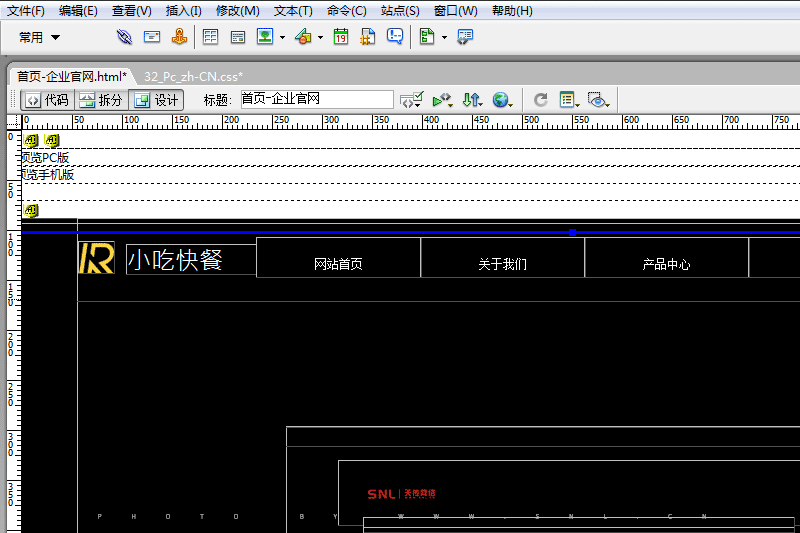
Task: Open the View Options icon
Action: [569, 100]
